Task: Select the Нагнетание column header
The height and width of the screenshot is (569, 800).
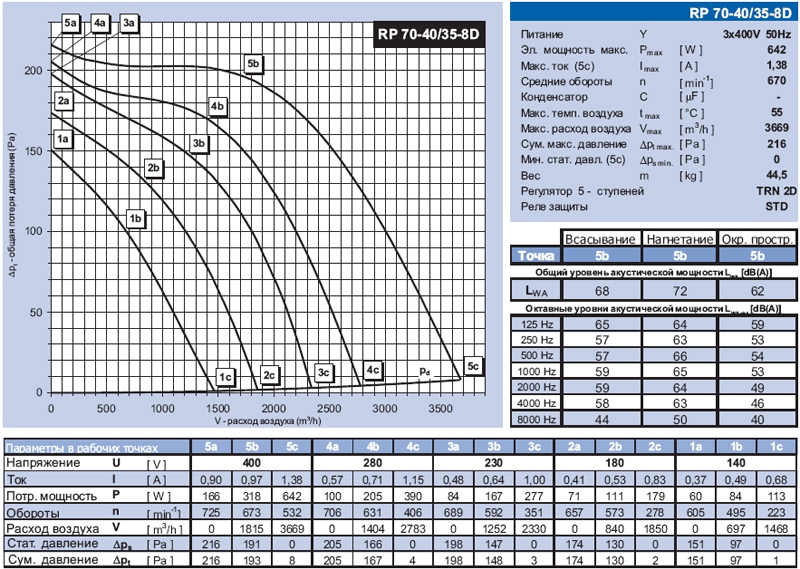Action: click(678, 239)
